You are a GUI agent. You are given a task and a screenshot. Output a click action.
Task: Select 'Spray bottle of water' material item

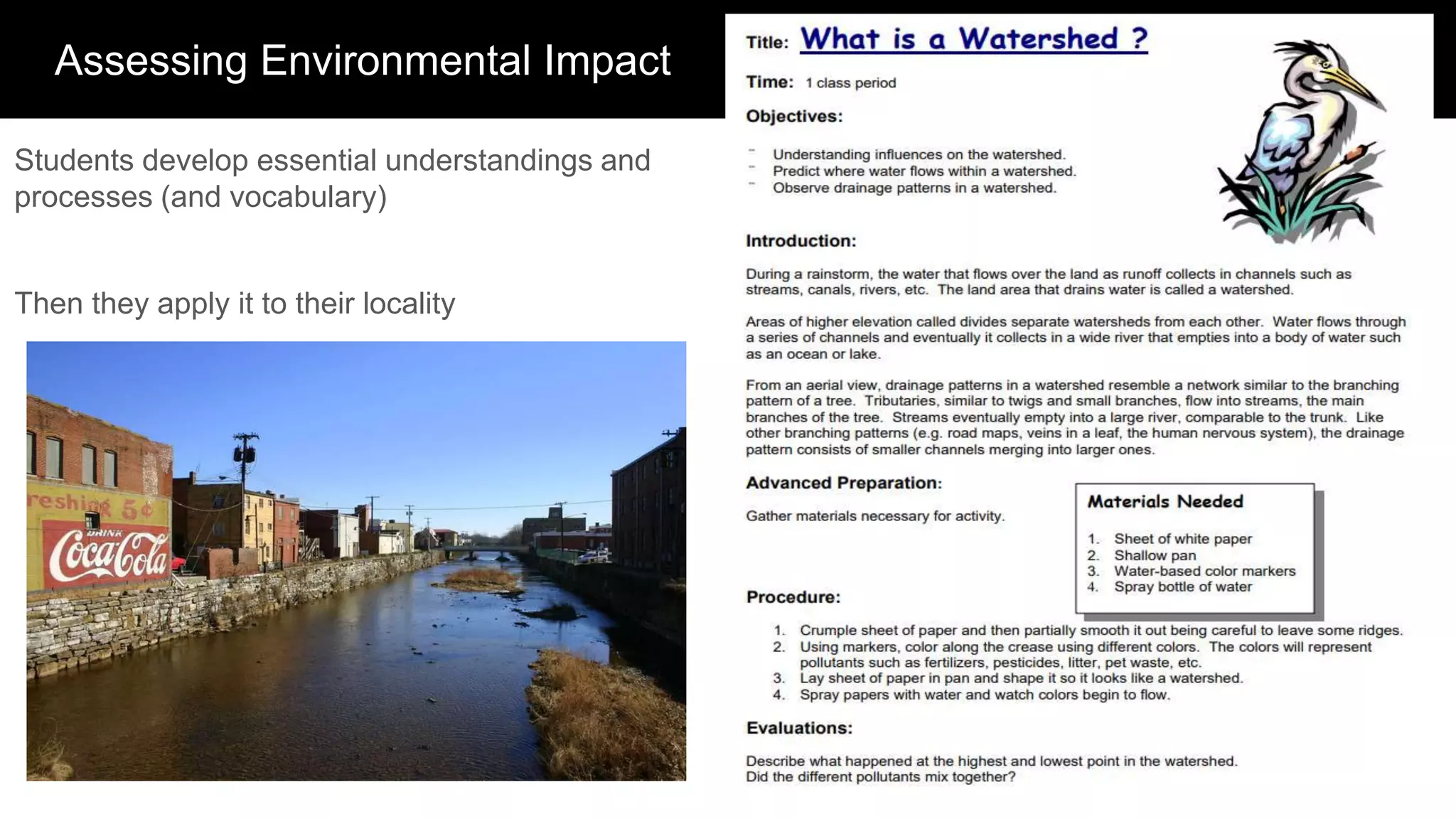tap(1183, 587)
